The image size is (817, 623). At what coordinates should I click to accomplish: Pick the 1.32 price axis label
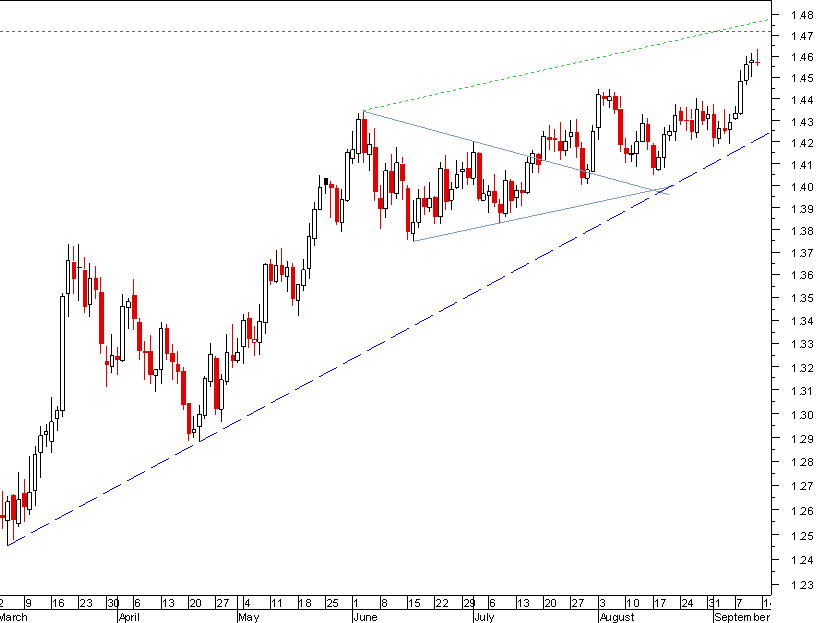tap(801, 367)
